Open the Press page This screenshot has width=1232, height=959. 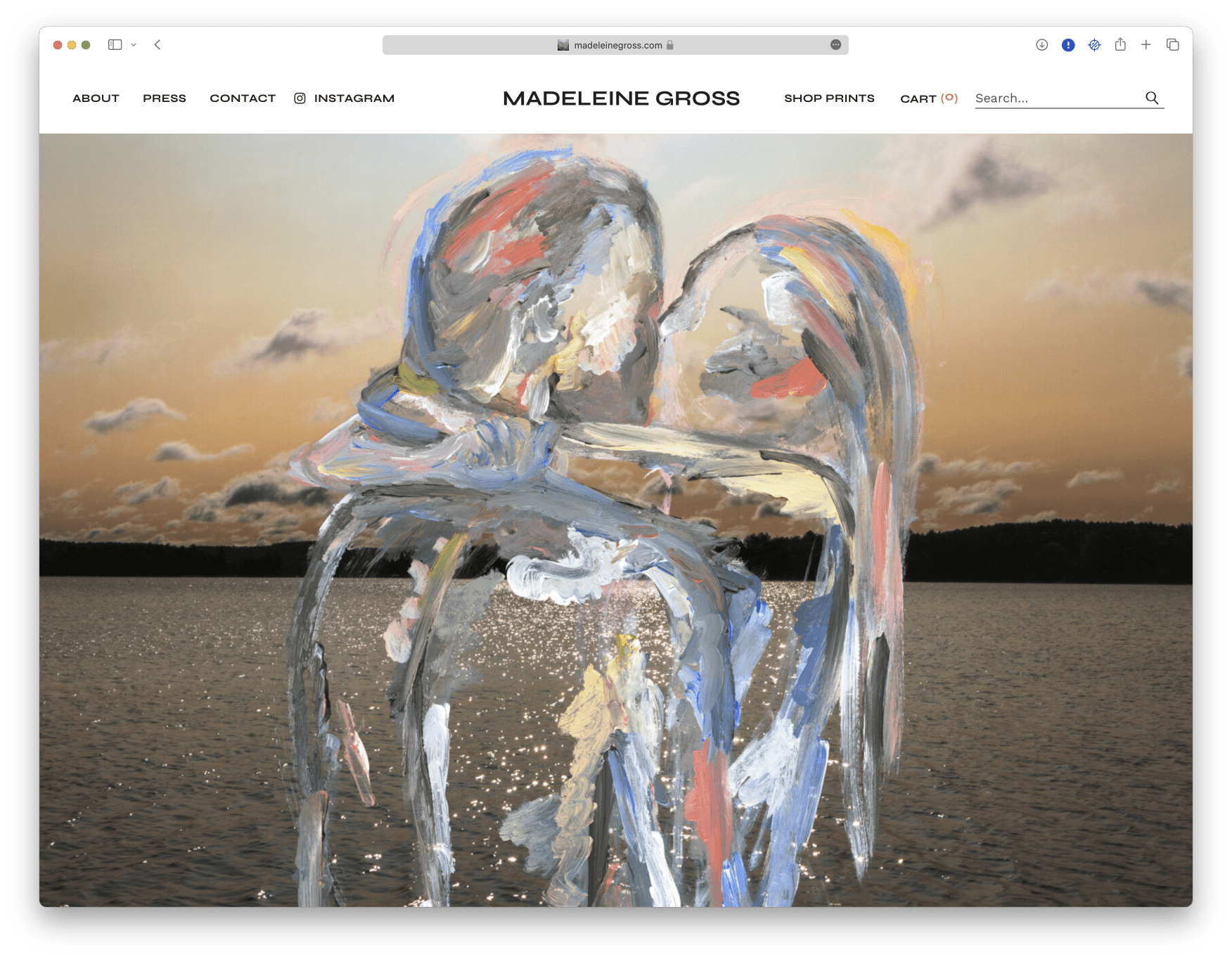165,98
